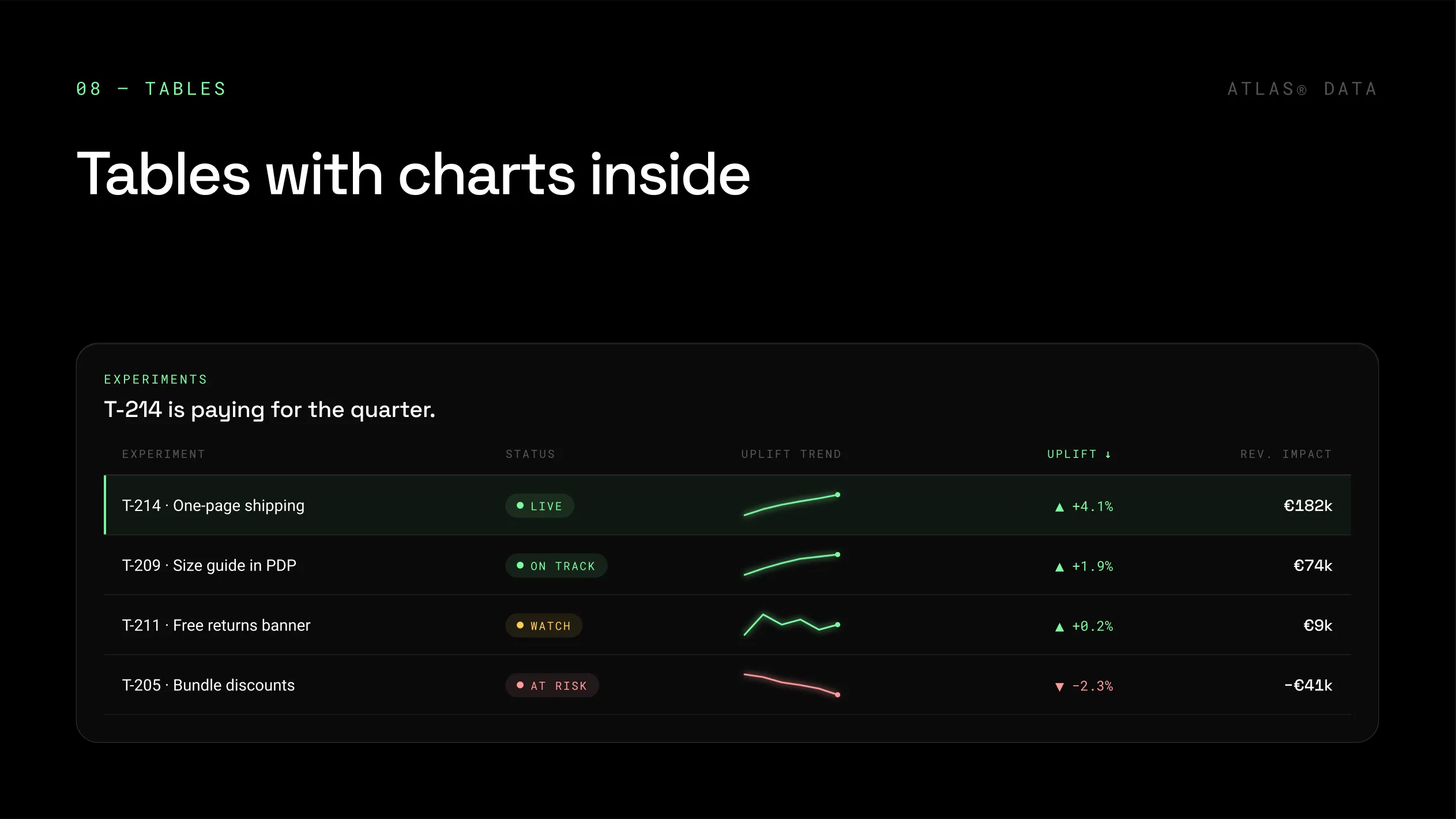Click the -€41k revenue impact cell
The image size is (1456, 819).
(x=1308, y=686)
